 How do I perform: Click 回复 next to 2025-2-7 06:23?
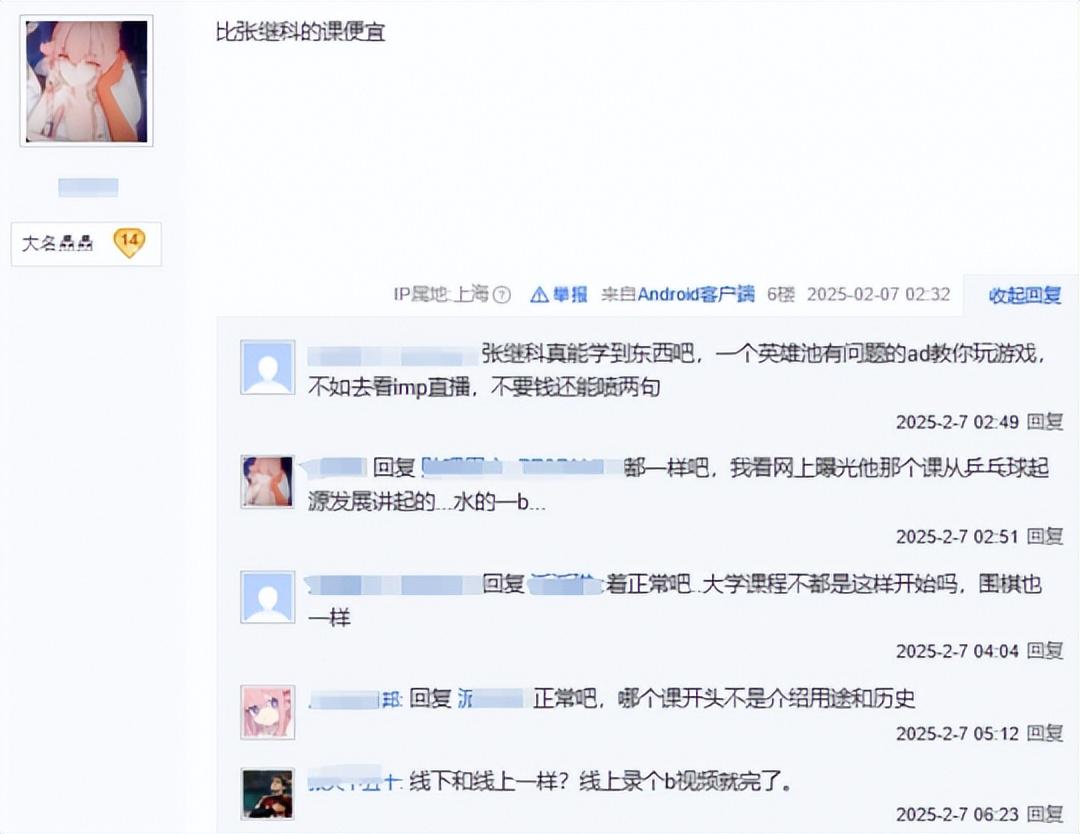coord(1045,814)
